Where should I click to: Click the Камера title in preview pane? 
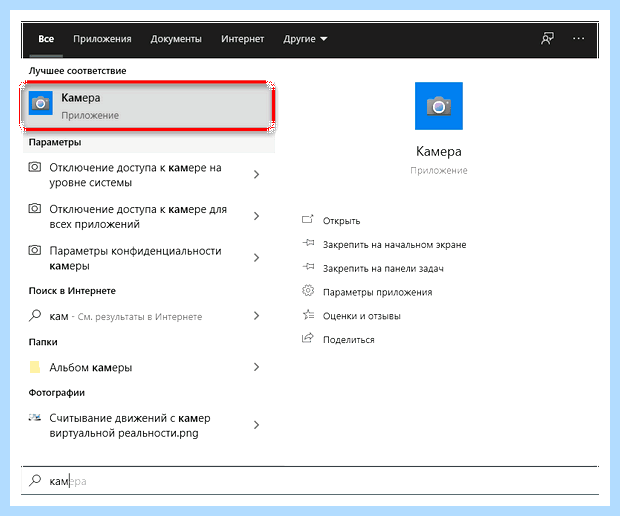click(x=439, y=151)
